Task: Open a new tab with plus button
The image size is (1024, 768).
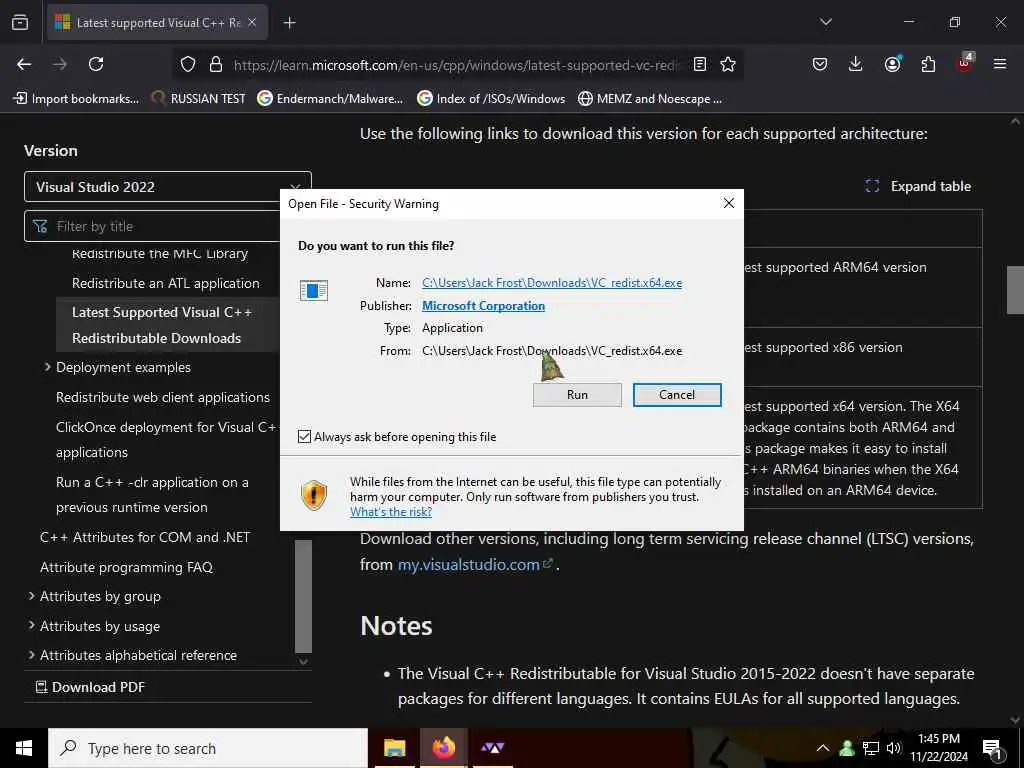Action: pyautogui.click(x=290, y=23)
